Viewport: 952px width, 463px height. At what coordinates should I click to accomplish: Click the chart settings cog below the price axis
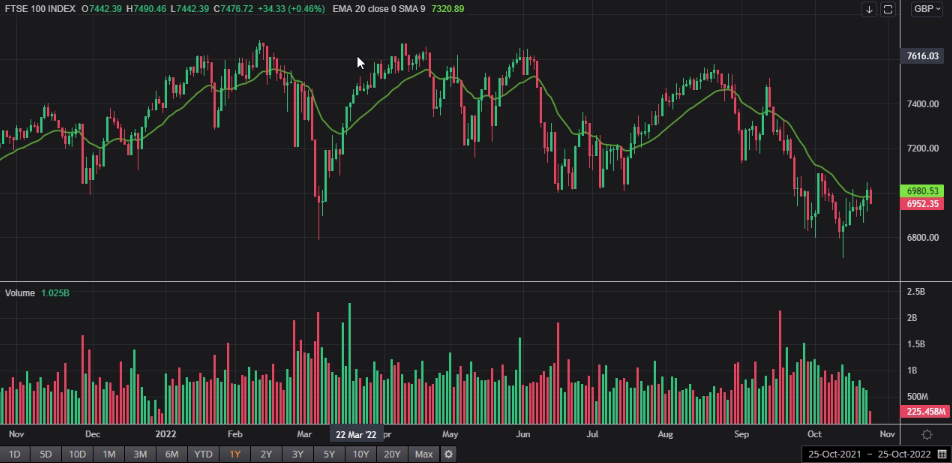(926, 434)
